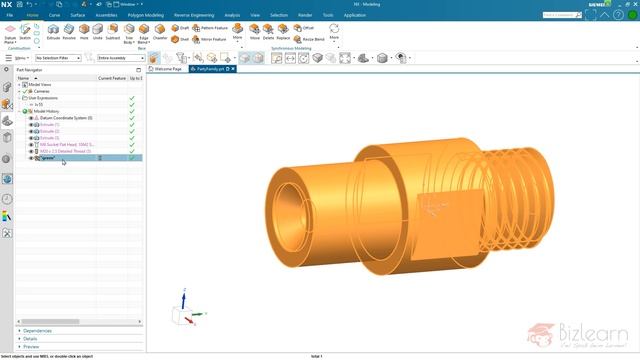Maximize the Part Navigator panel
This screenshot has width=640, height=360.
[138, 70]
